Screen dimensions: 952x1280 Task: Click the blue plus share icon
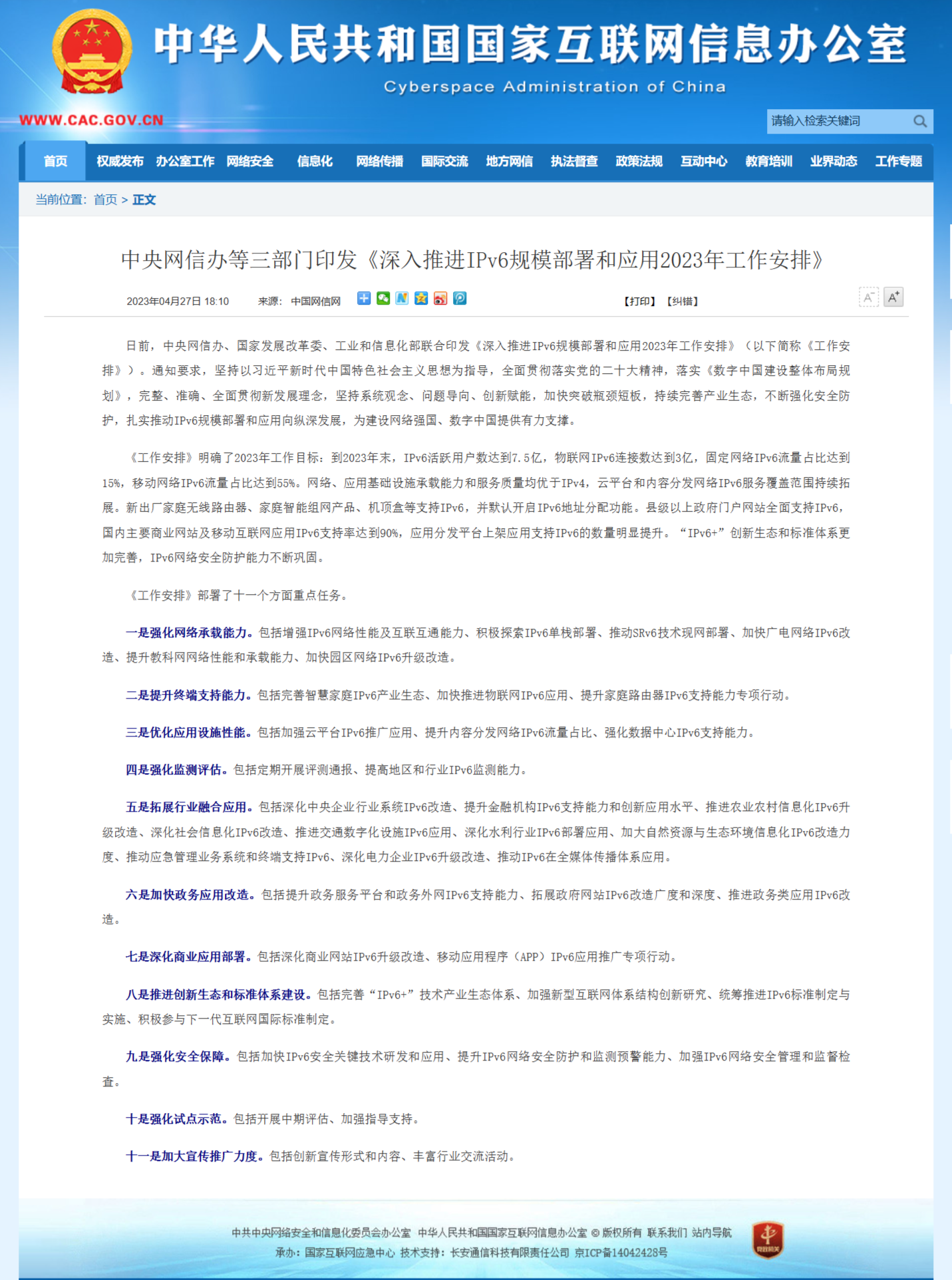[363, 299]
